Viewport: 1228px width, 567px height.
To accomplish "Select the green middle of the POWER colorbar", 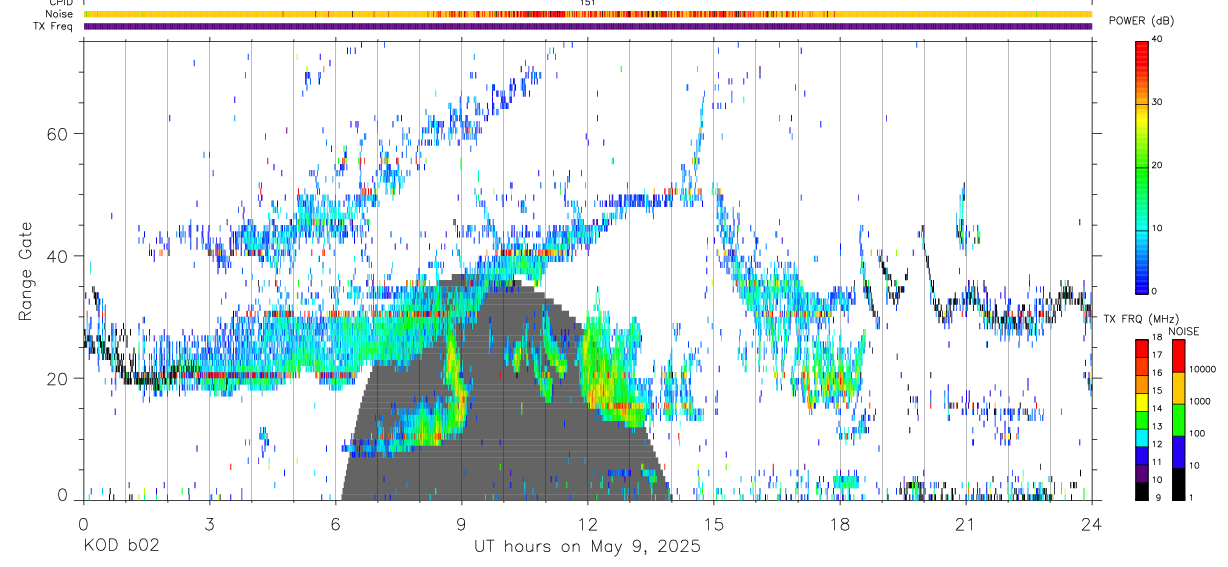I will click(x=1141, y=165).
